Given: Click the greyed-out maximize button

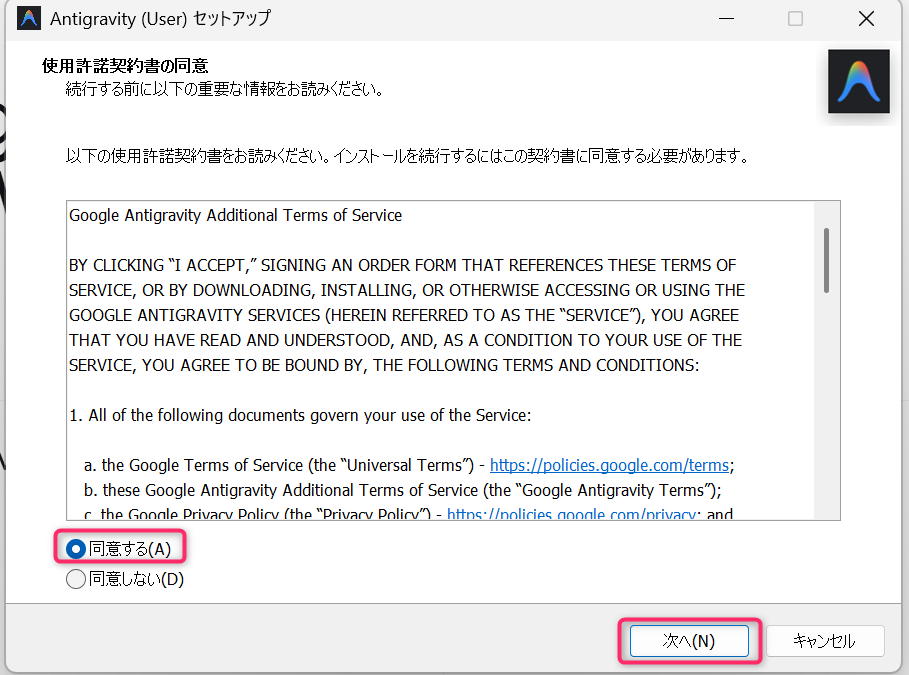Looking at the screenshot, I should [795, 19].
